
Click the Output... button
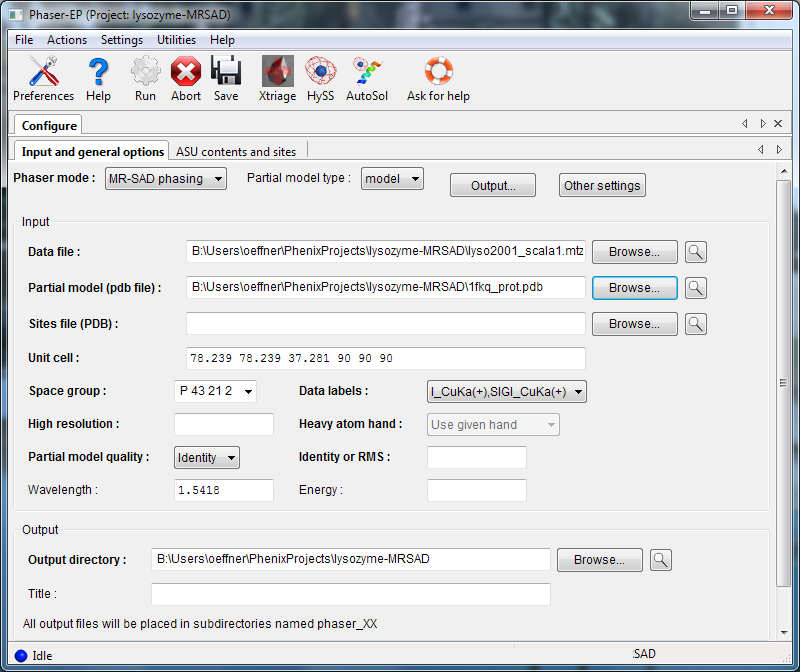pos(492,186)
